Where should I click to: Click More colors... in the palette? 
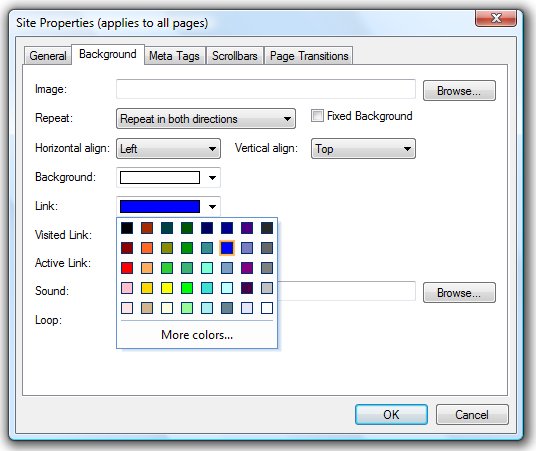(x=197, y=335)
